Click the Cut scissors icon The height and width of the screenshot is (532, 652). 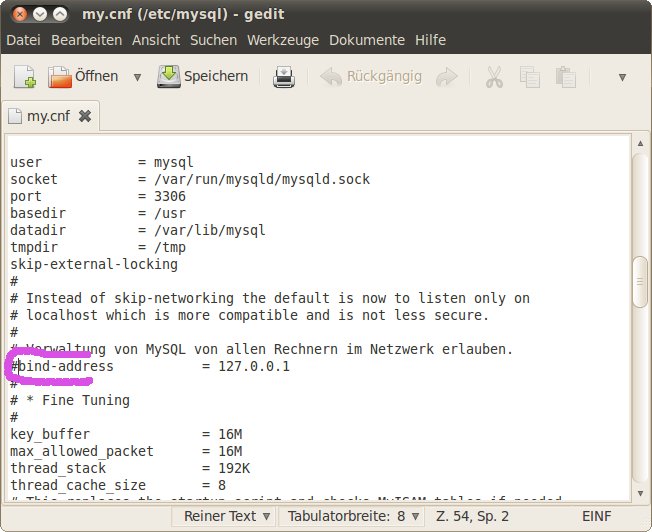(494, 77)
